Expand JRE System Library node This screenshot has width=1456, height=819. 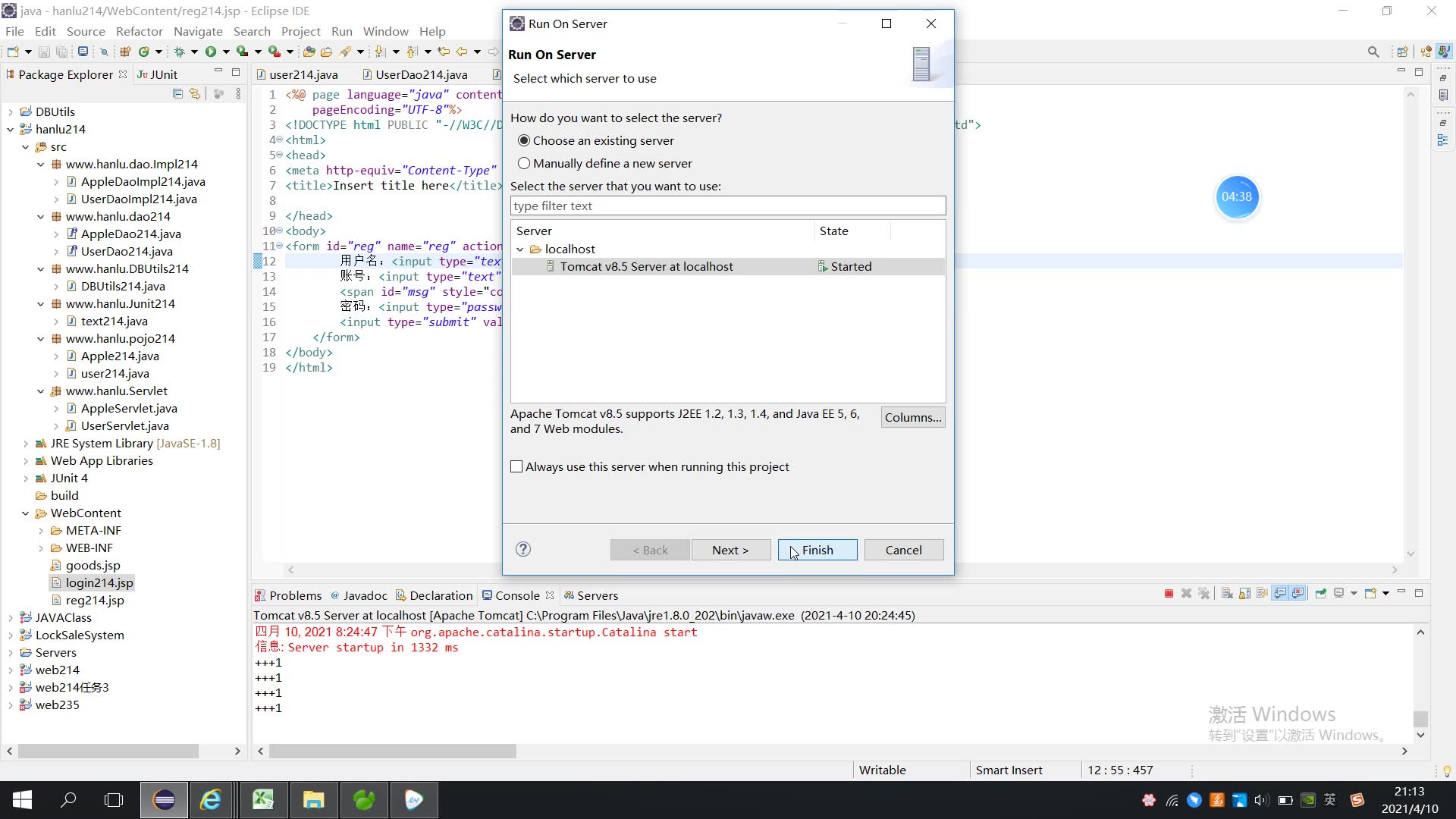point(26,443)
